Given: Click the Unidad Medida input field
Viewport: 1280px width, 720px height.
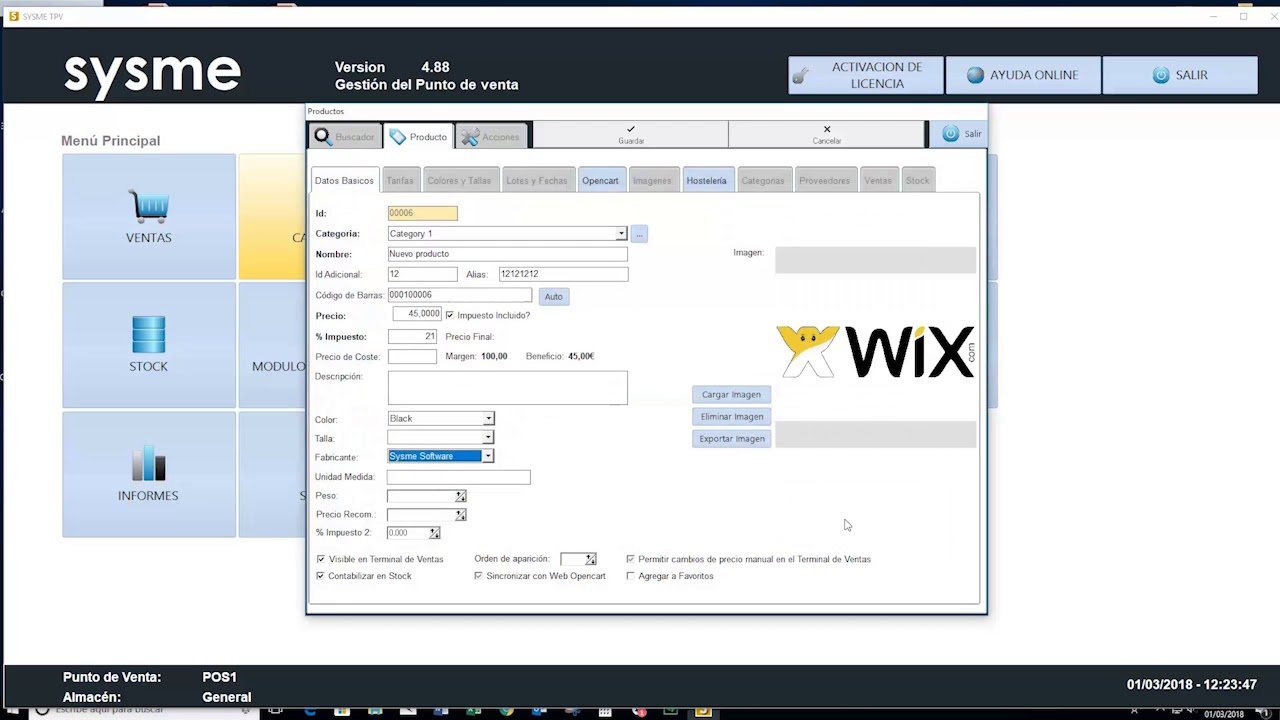Looking at the screenshot, I should click(x=458, y=477).
